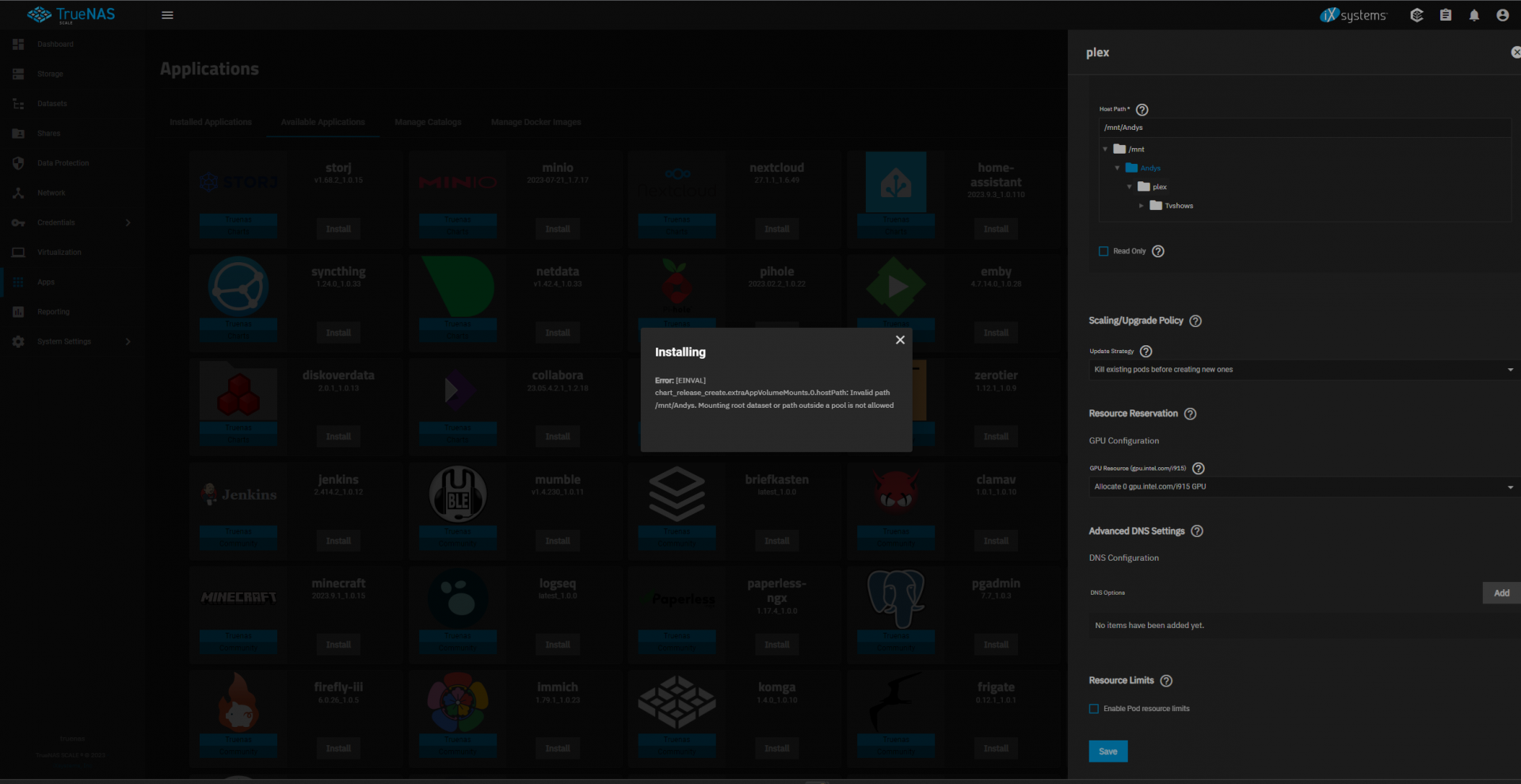The width and height of the screenshot is (1521, 784).
Task: Click the iXsystems logo
Action: pyautogui.click(x=1354, y=15)
